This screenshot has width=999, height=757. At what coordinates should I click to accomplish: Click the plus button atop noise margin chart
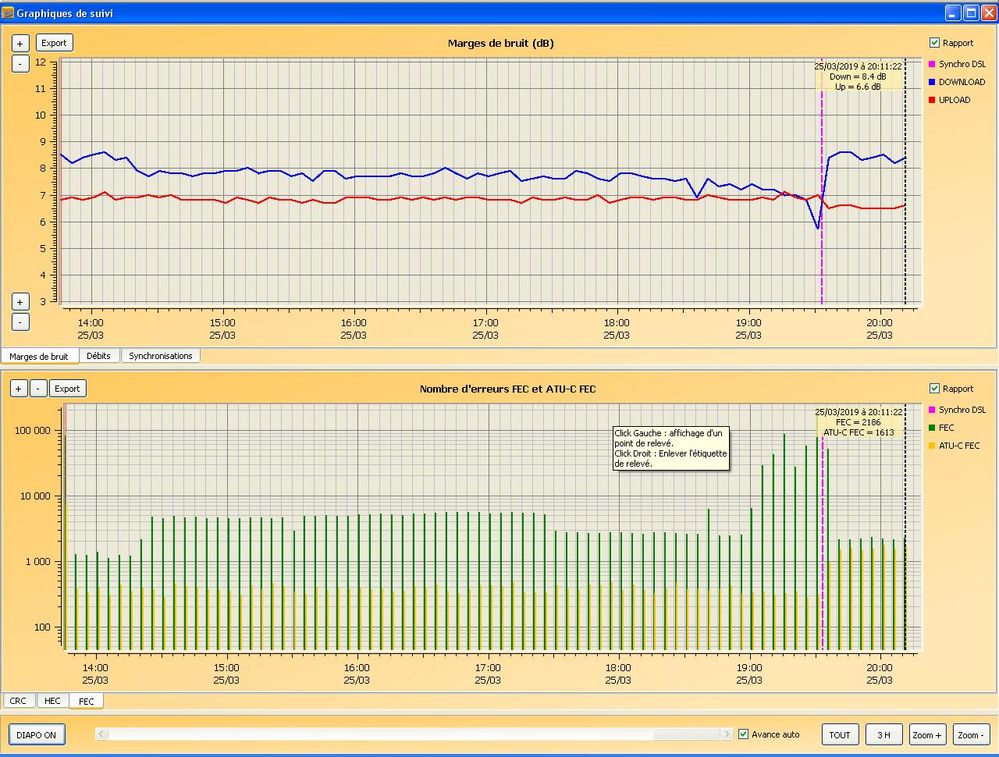click(x=20, y=43)
